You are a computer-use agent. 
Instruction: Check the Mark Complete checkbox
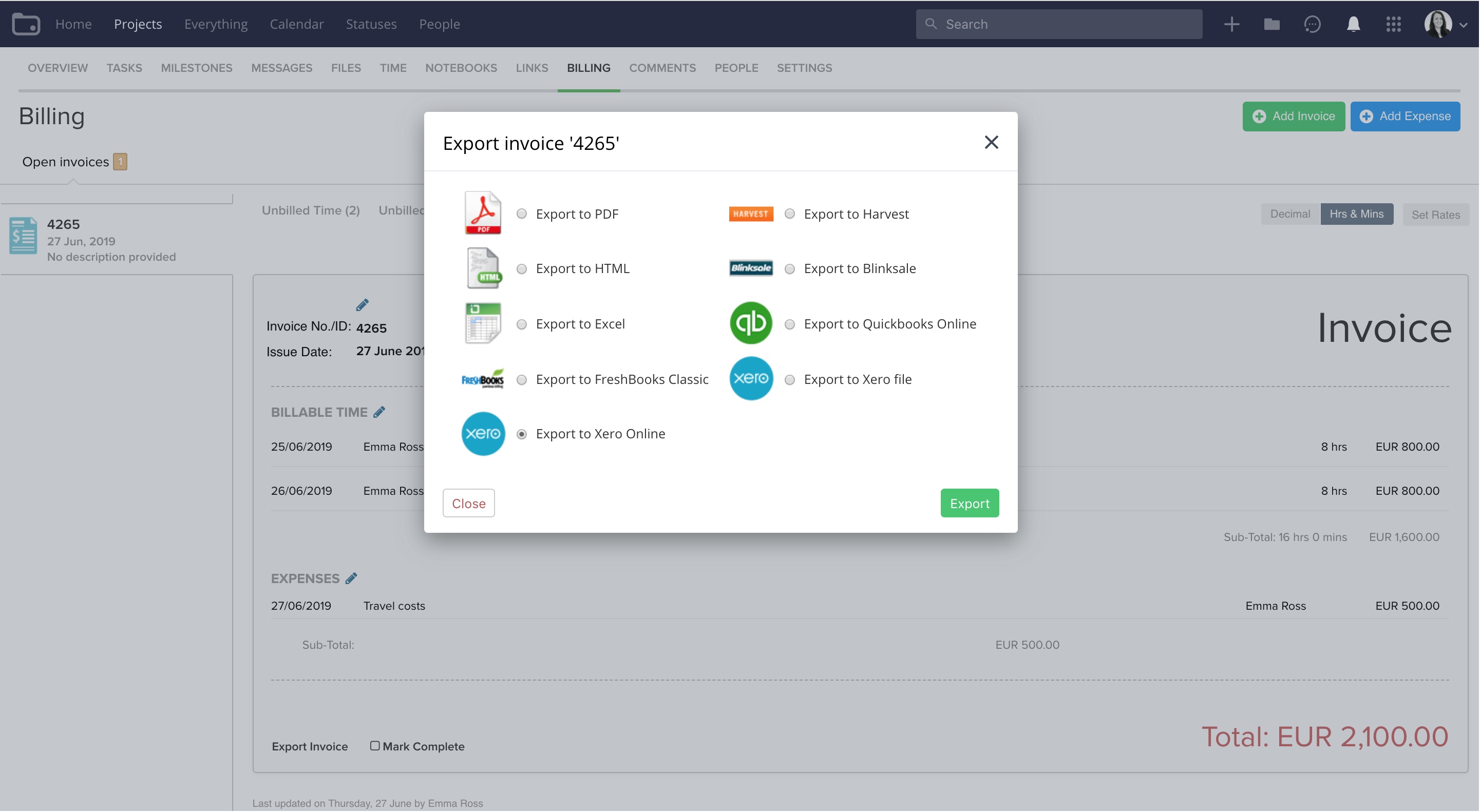374,745
